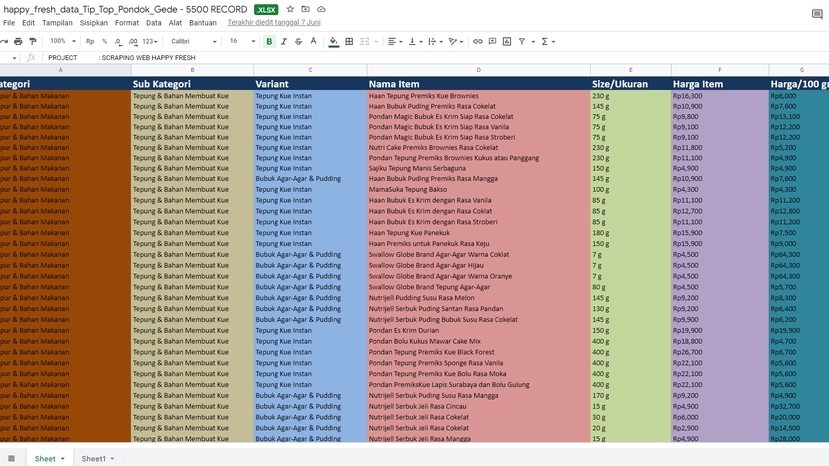Open the 123 number format dropdown
Screen dimensions: 829x466
coord(150,41)
